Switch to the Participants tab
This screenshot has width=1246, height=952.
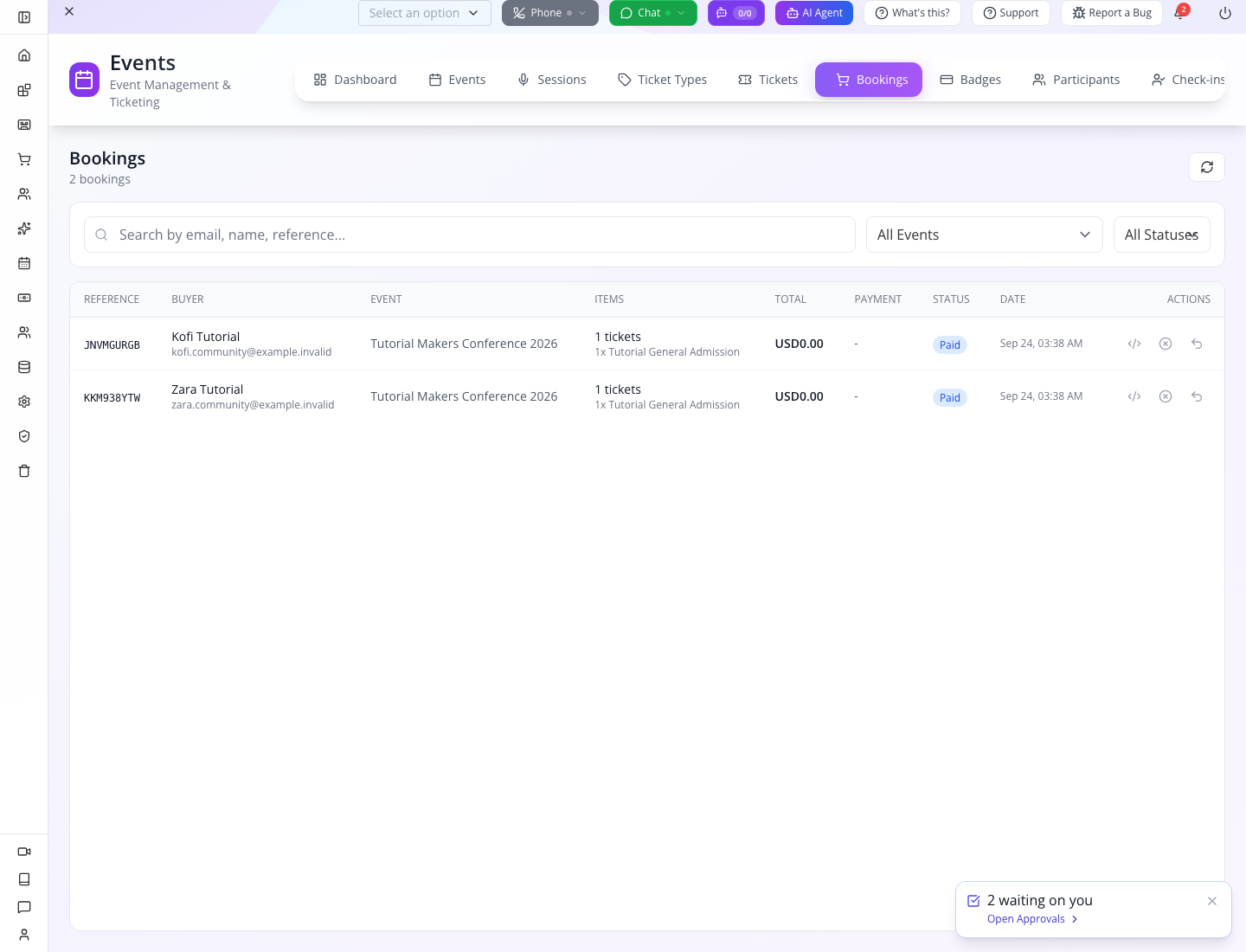click(x=1076, y=80)
